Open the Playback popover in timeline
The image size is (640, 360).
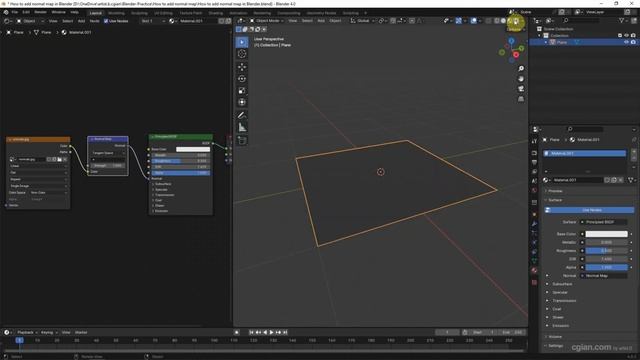coord(27,333)
